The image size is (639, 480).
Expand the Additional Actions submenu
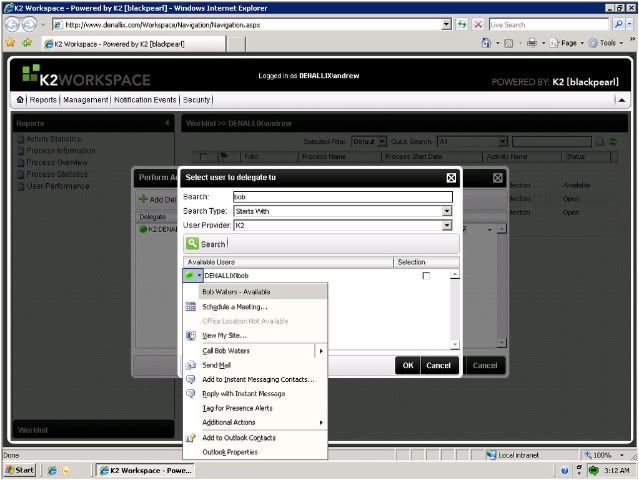(x=321, y=423)
